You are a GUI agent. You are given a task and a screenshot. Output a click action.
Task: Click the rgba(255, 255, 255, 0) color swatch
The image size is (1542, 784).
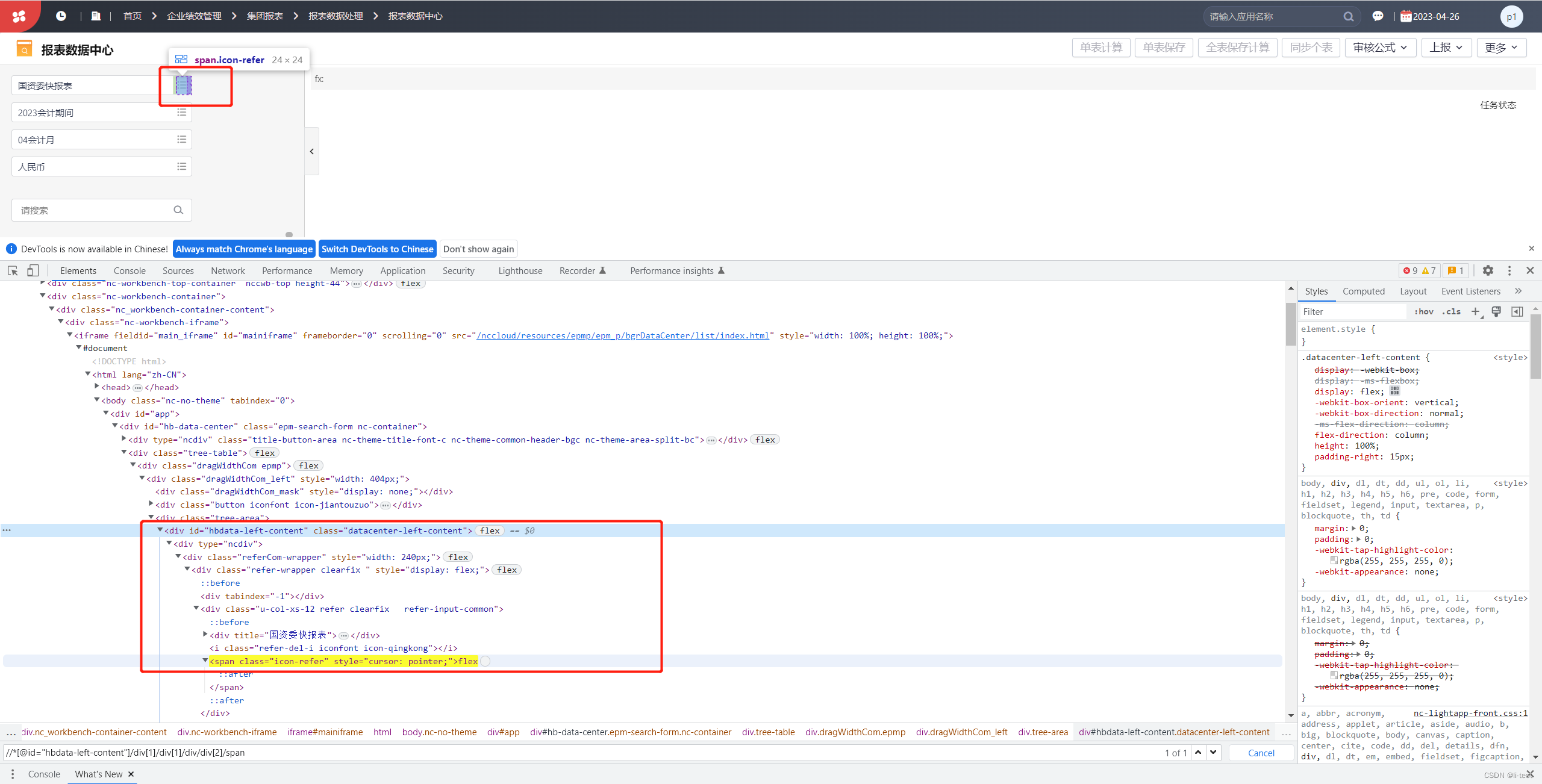tap(1335, 560)
